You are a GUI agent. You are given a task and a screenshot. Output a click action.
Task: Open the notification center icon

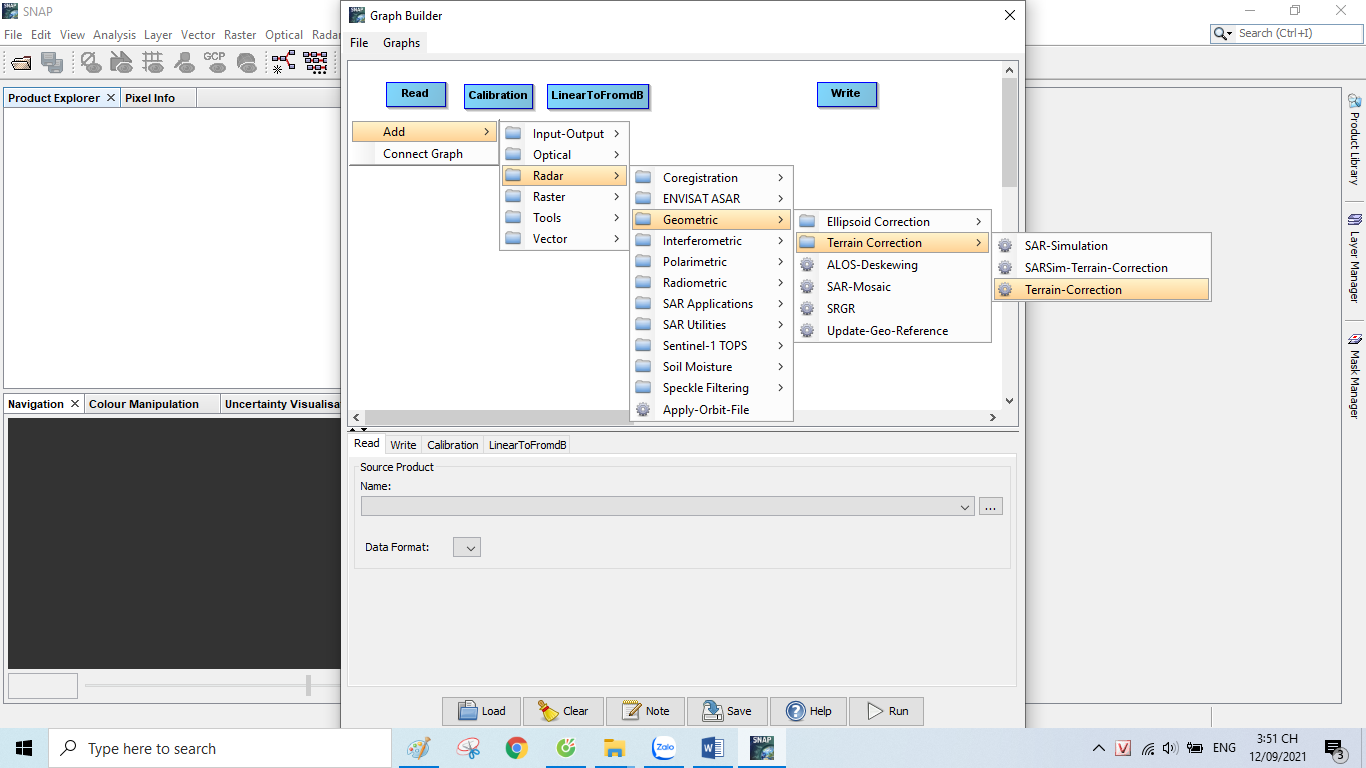pyautogui.click(x=1334, y=749)
